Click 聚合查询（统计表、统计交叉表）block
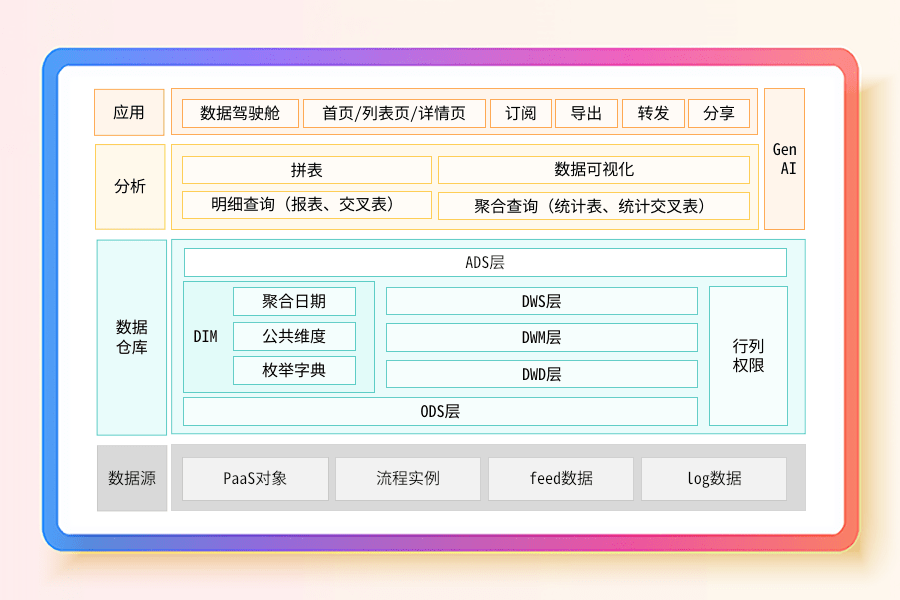The image size is (900, 600). 593,206
